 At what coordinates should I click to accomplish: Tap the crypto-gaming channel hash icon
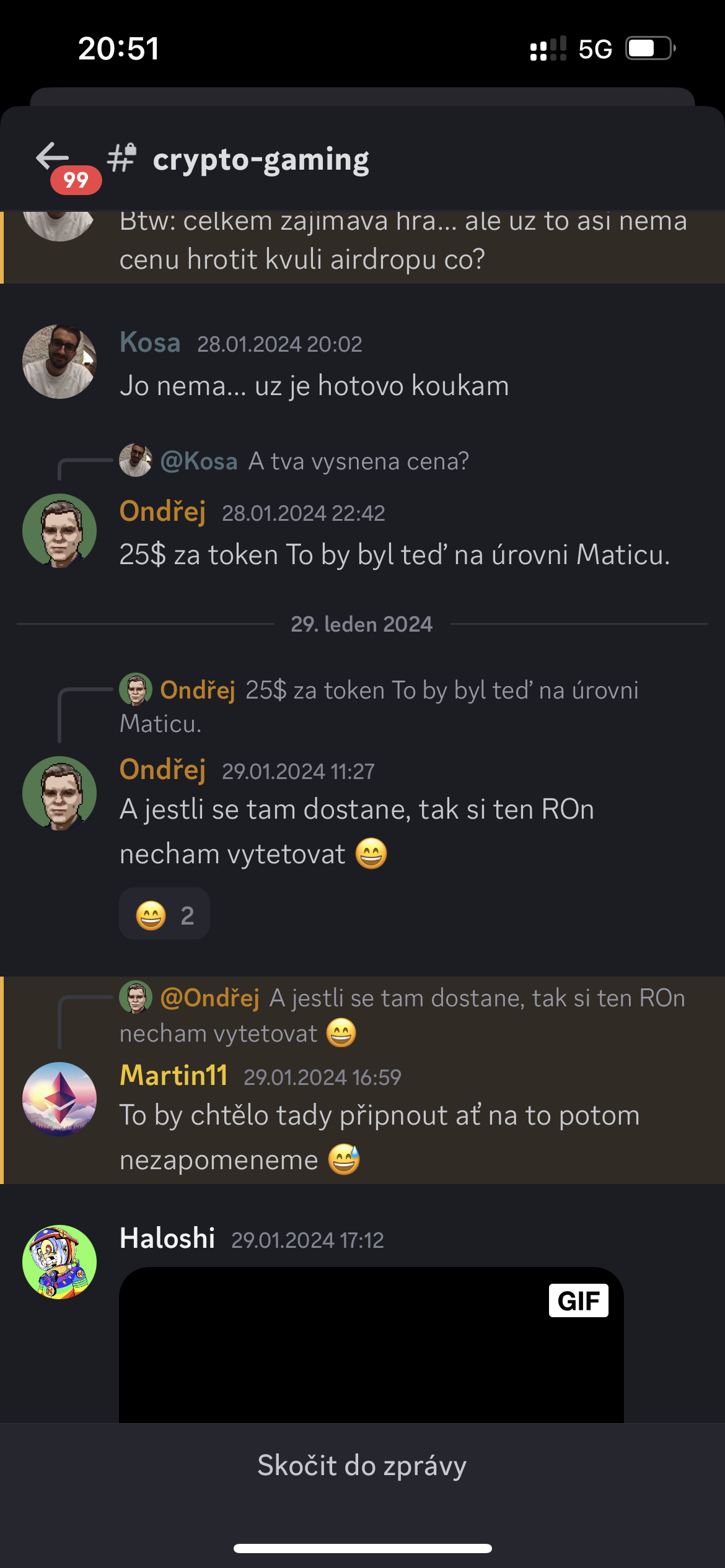point(122,159)
